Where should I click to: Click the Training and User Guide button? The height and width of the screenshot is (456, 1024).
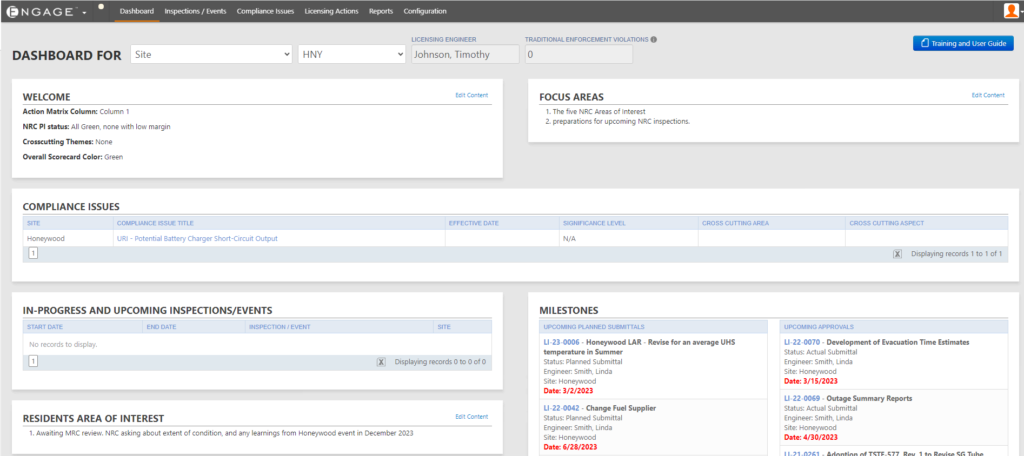tap(963, 43)
